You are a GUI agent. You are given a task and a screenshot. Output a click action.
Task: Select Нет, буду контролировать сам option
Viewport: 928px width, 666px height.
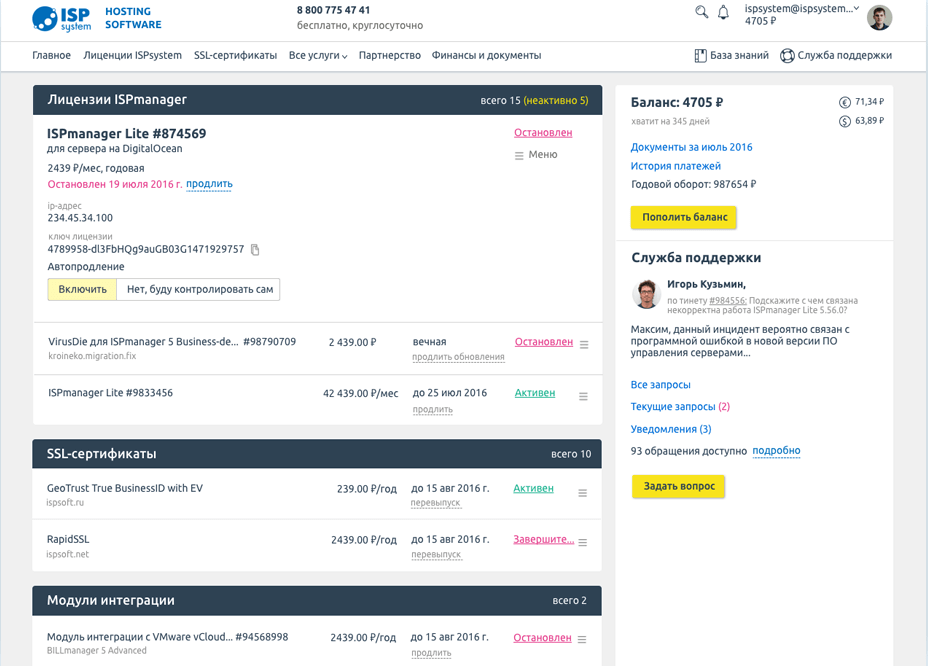[199, 289]
